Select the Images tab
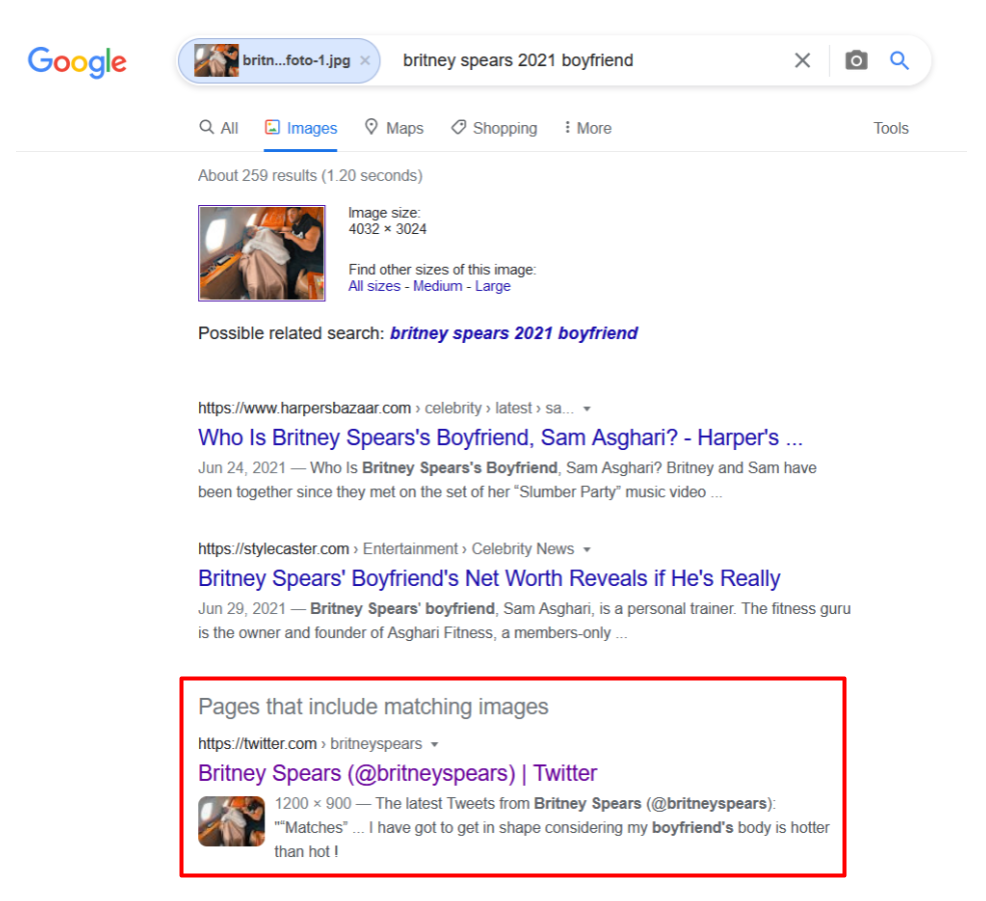The height and width of the screenshot is (901, 986). 301,128
